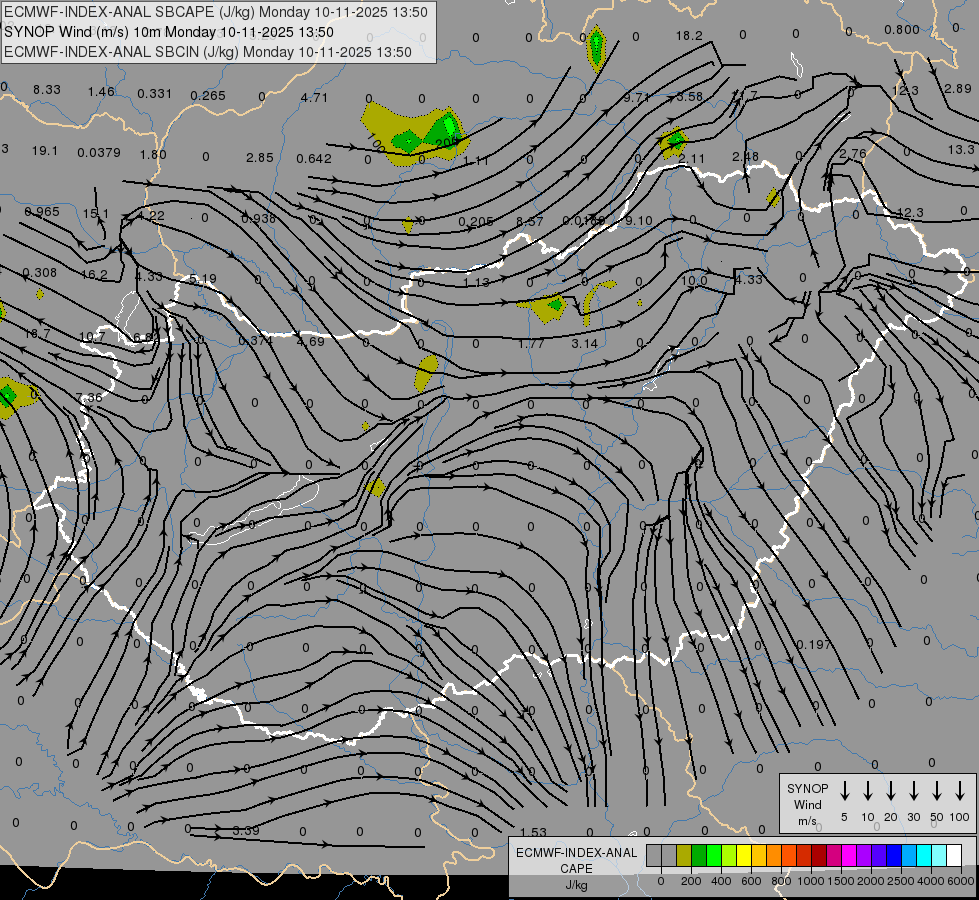Image resolution: width=979 pixels, height=900 pixels.
Task: Click the 15.1 value on the map
Action: tap(96, 214)
